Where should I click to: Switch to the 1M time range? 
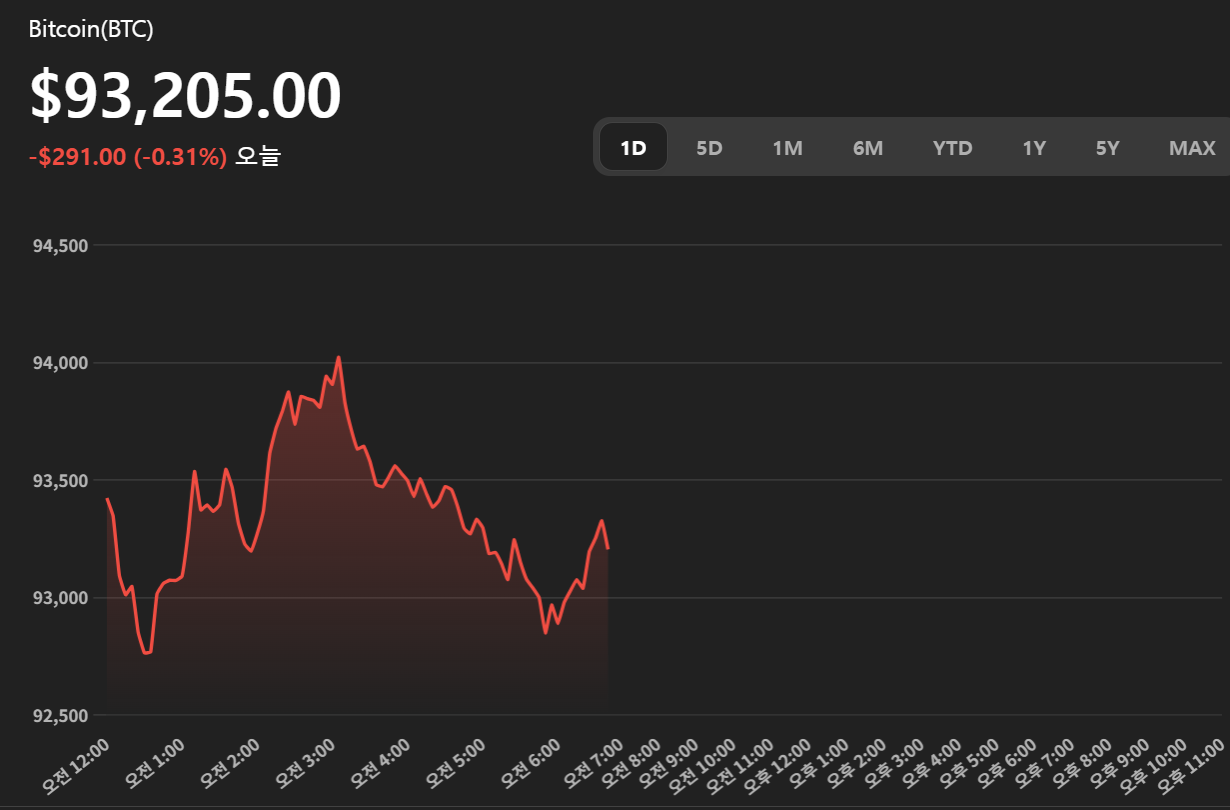point(788,148)
